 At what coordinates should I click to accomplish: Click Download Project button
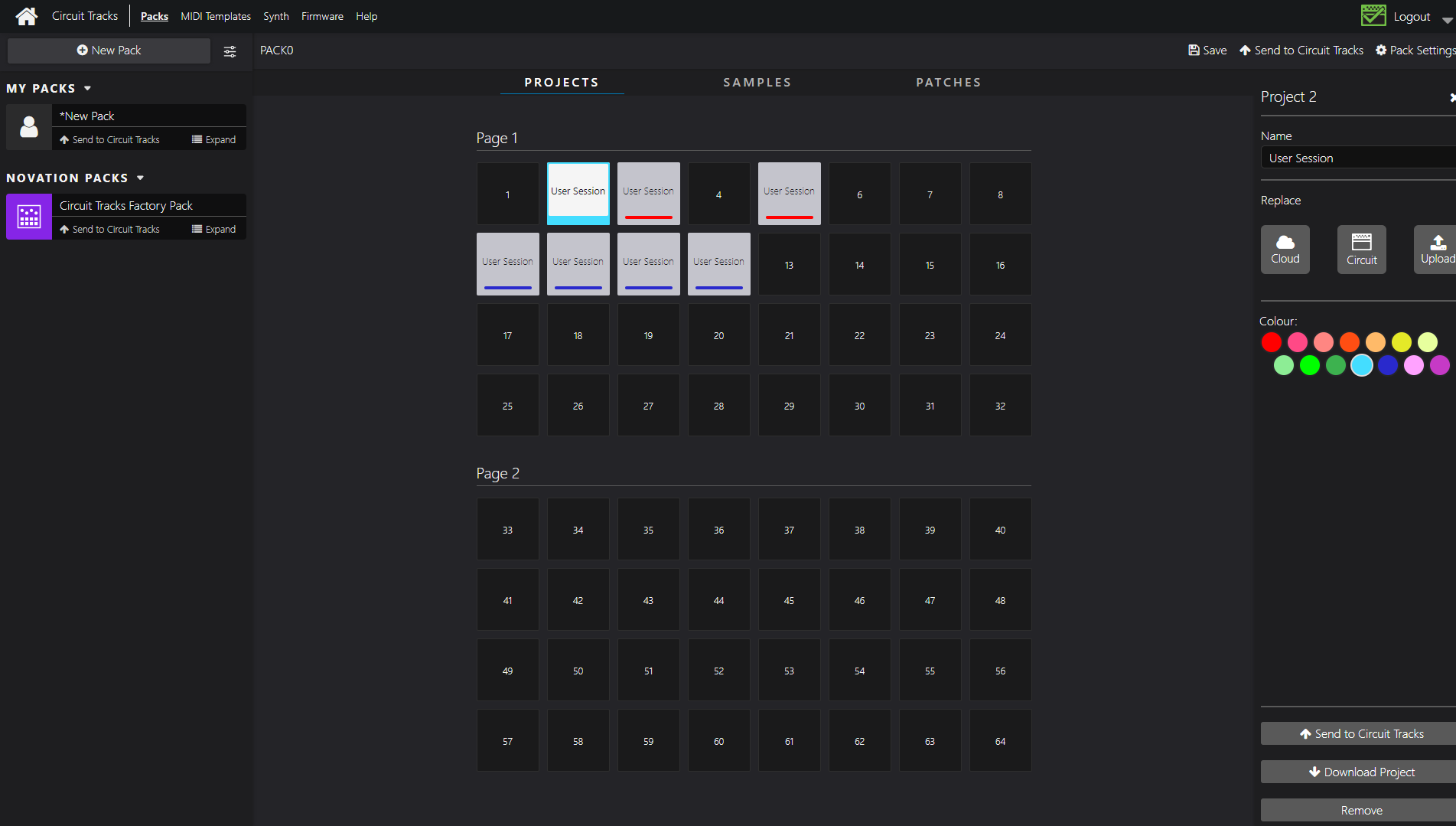(1359, 772)
